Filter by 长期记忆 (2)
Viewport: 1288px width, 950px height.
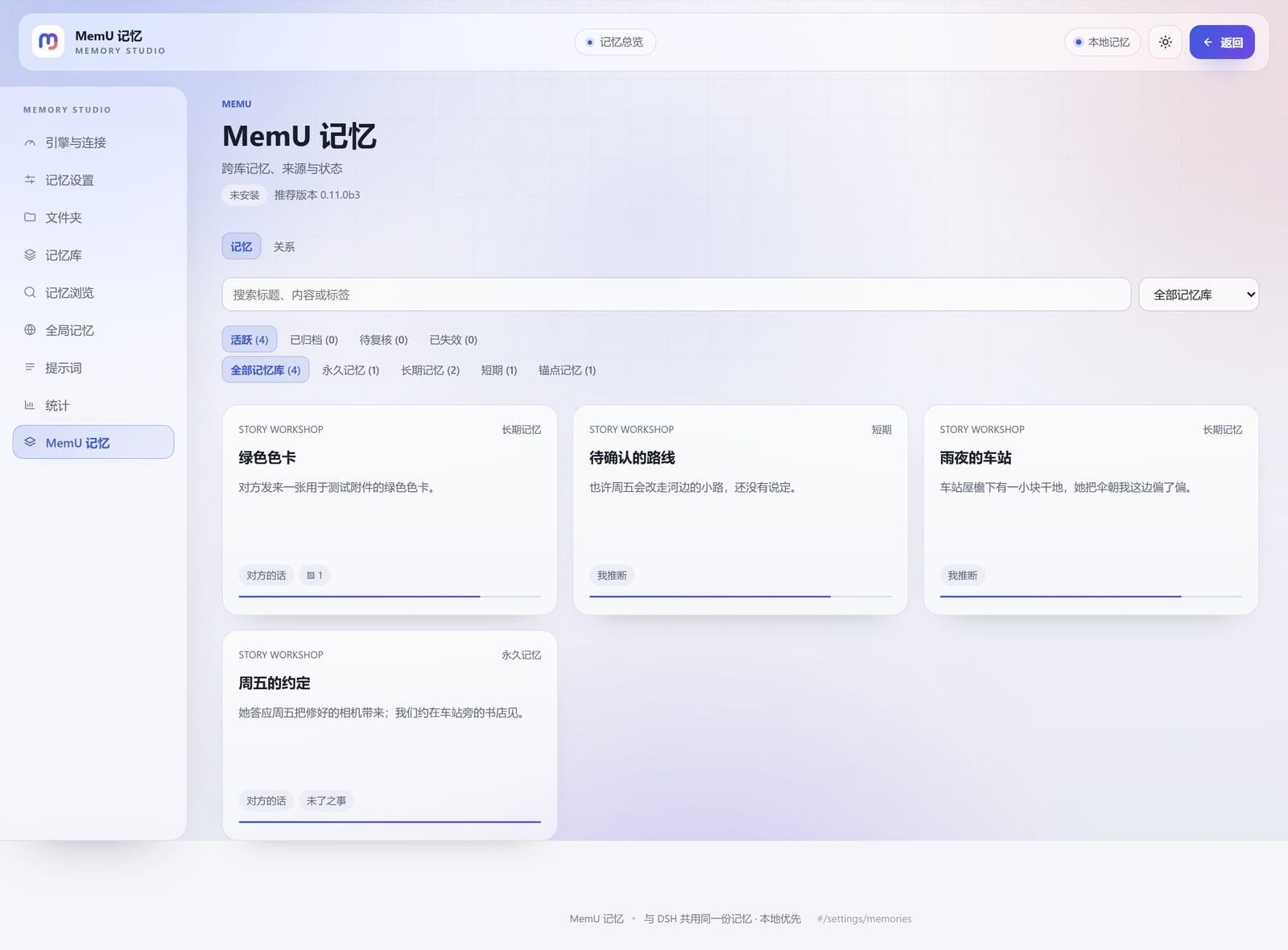[x=430, y=370]
